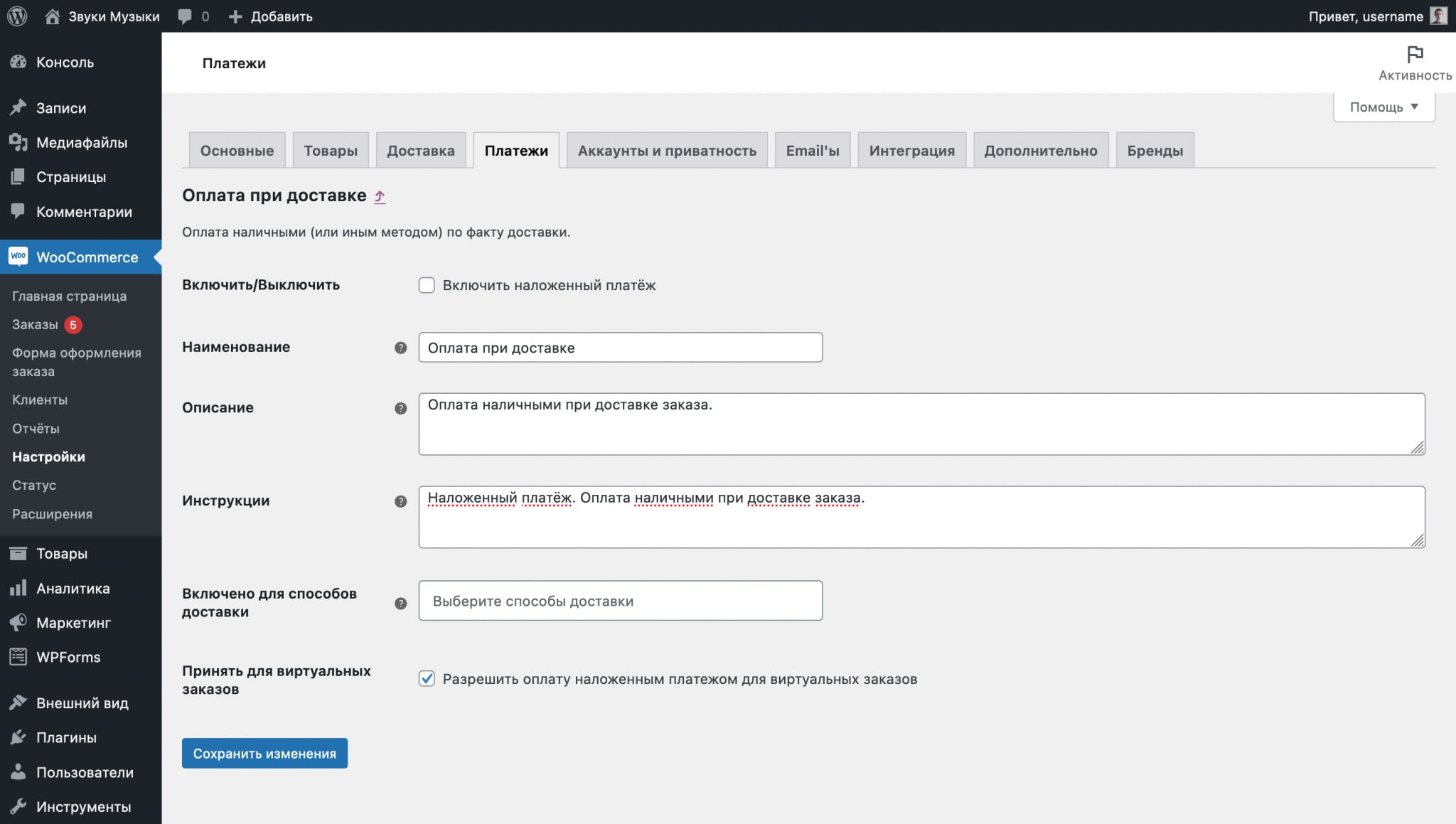Click Привет, username greeting
1456x824 pixels.
[1366, 16]
